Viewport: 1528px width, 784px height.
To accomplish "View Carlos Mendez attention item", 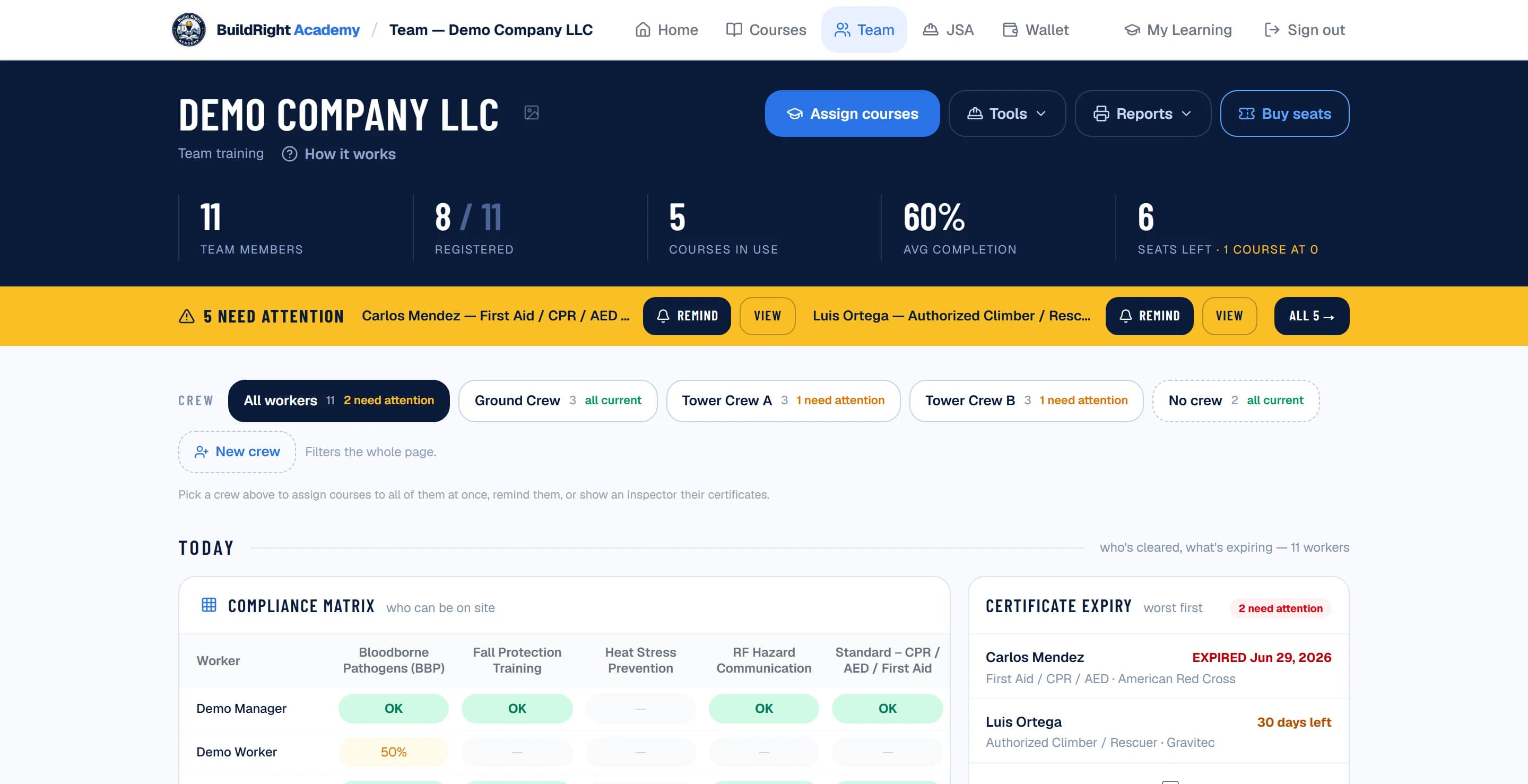I will click(767, 316).
